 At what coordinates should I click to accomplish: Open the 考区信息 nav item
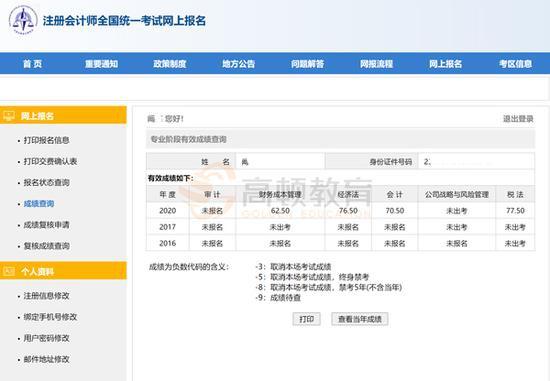[515, 64]
